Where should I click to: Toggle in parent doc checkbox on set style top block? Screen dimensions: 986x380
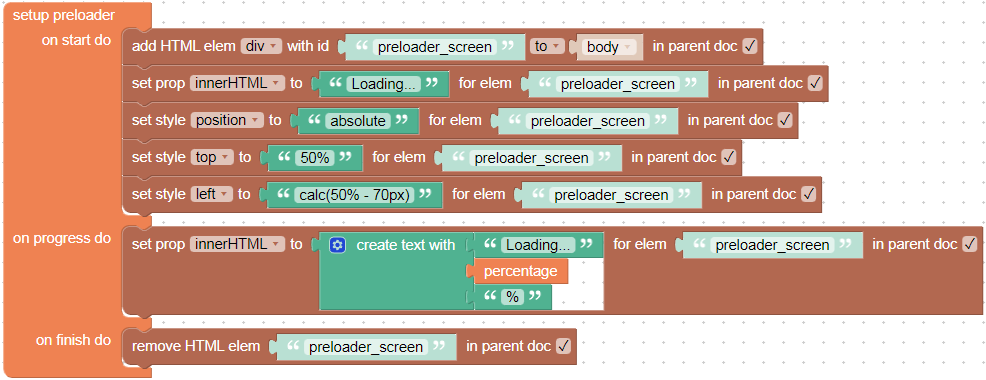coord(729,157)
